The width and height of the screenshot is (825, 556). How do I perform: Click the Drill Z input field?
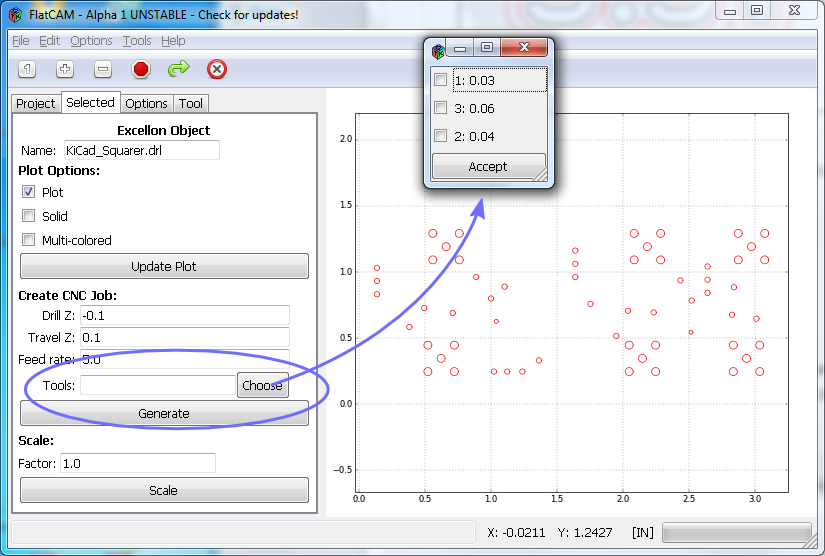click(x=184, y=316)
